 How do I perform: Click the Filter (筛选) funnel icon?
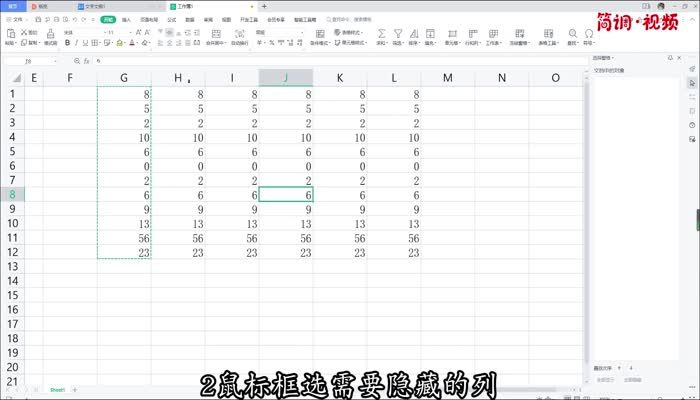[397, 34]
